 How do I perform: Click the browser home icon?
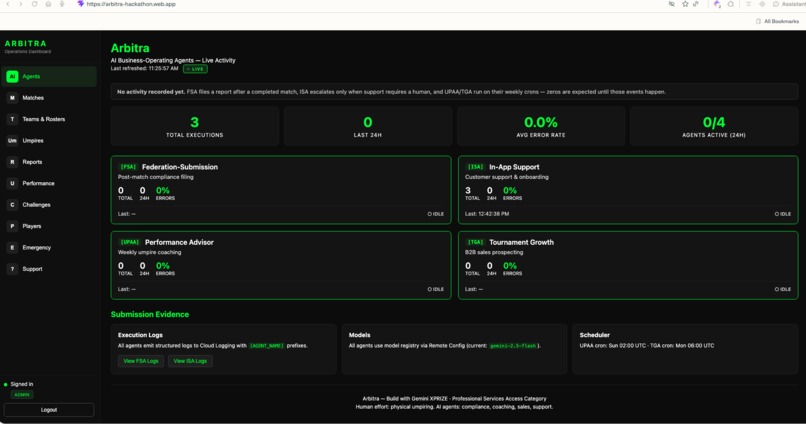point(48,4)
